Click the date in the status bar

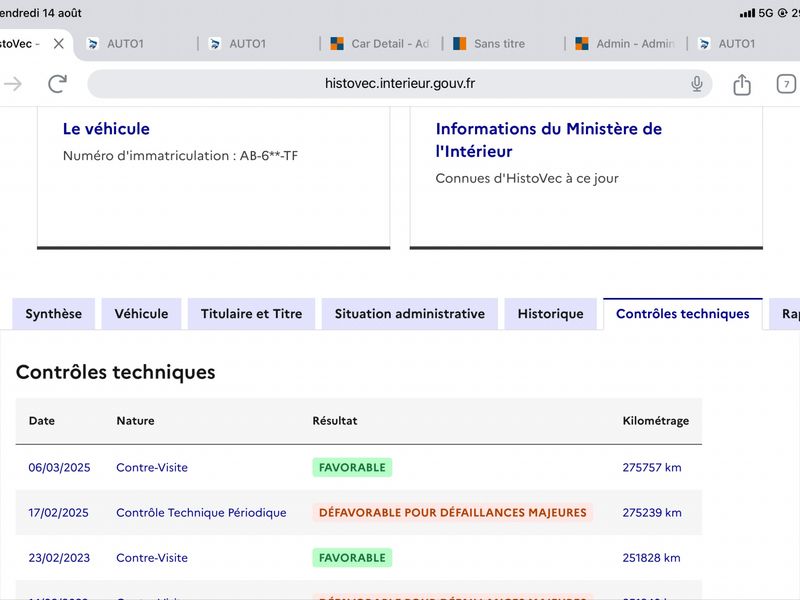(x=41, y=13)
